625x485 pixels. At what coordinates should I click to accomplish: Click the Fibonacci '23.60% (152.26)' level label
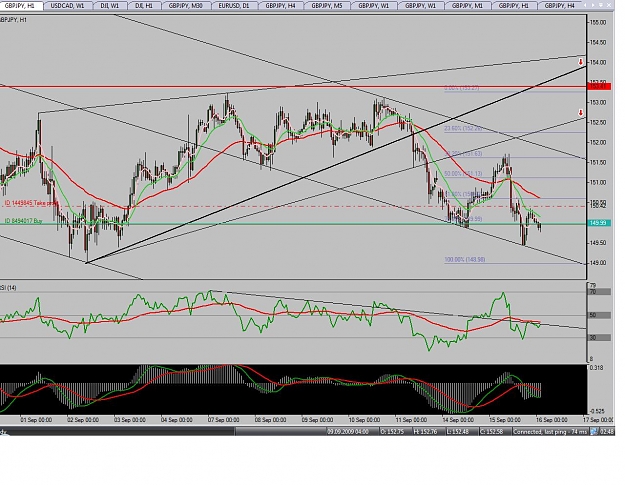pyautogui.click(x=463, y=129)
